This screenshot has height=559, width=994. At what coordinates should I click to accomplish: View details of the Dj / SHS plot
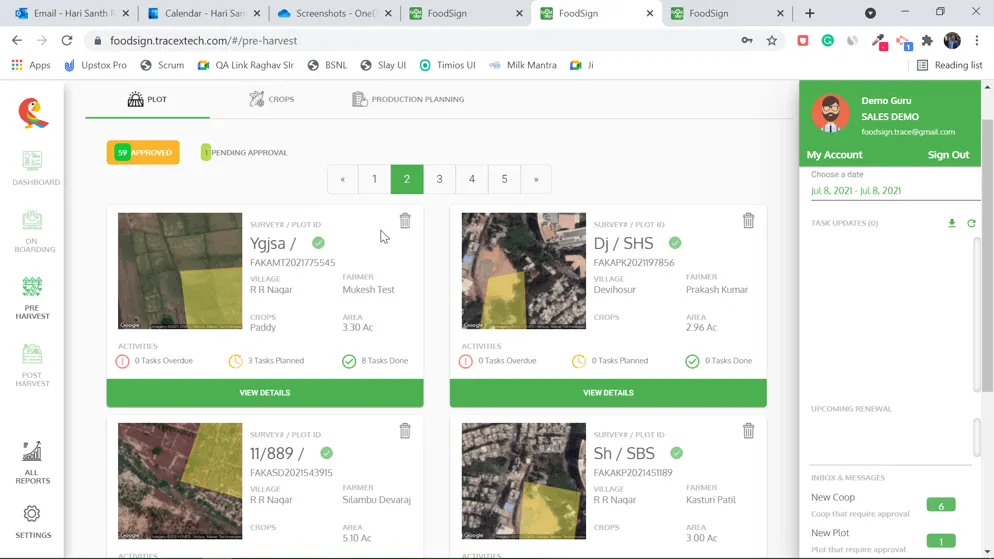pos(608,393)
